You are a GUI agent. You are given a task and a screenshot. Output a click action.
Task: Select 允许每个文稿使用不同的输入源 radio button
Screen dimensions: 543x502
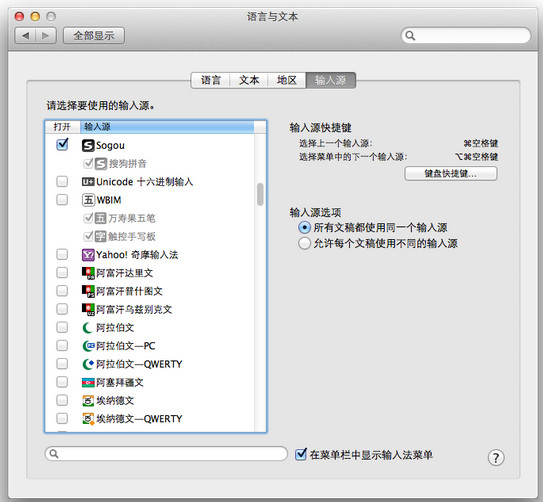304,243
